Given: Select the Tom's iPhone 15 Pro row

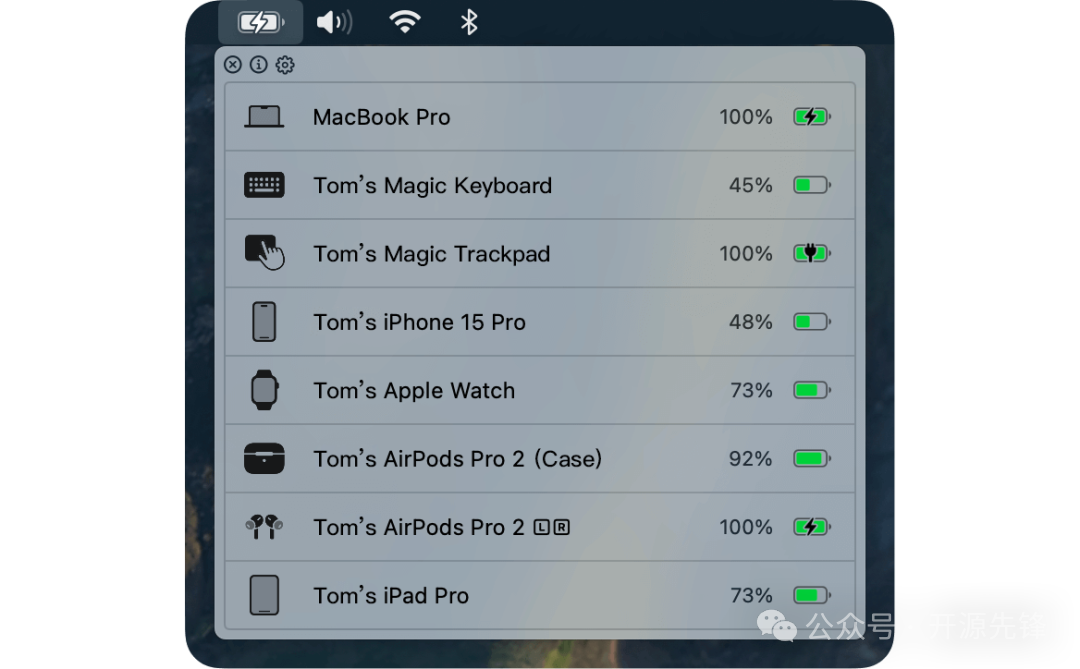Looking at the screenshot, I should click(540, 322).
